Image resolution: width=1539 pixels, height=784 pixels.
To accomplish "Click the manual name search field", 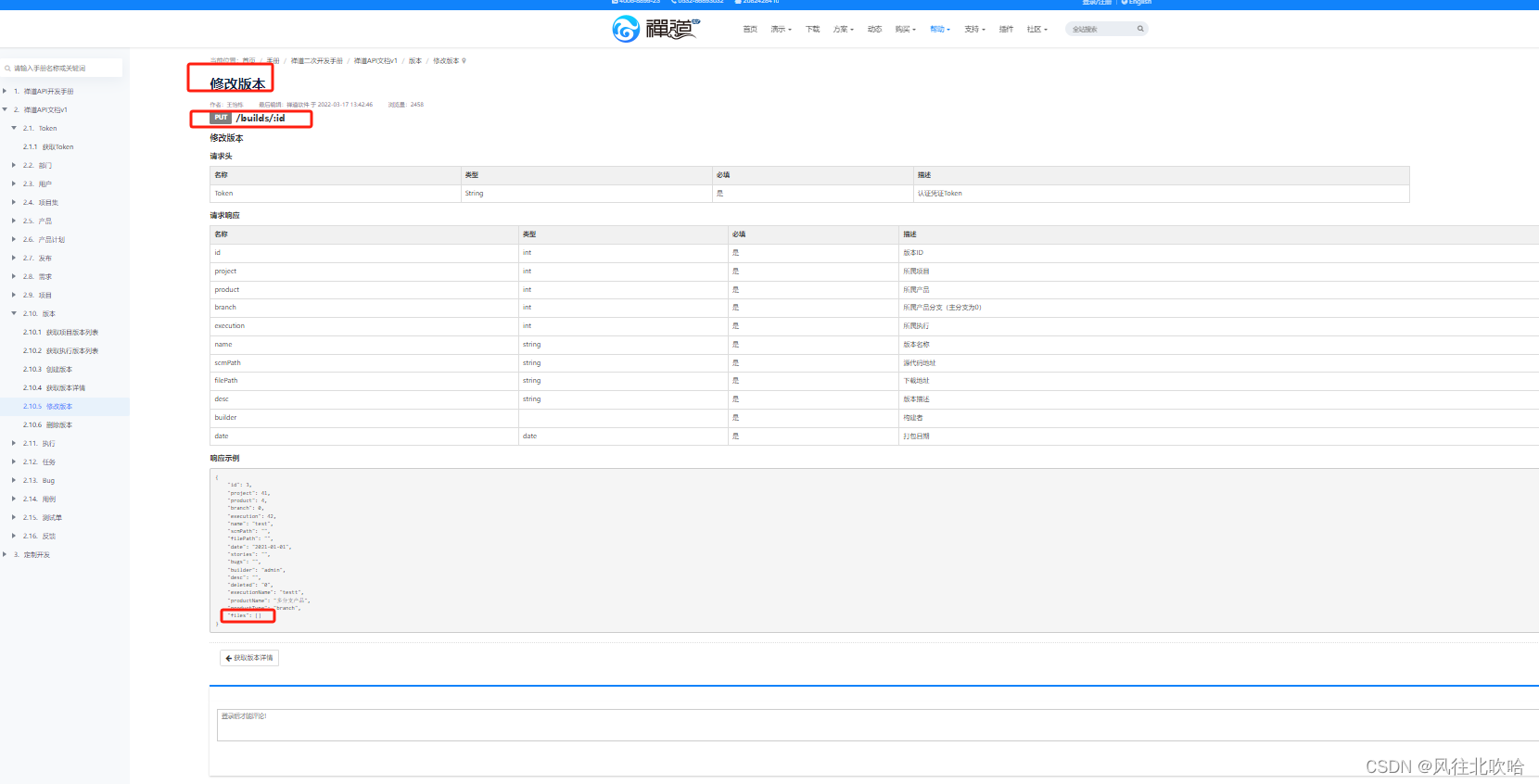I will coord(63,68).
